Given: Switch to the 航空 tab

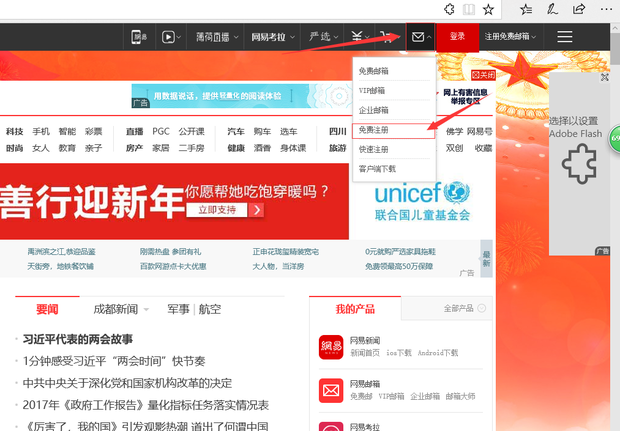Looking at the screenshot, I should tap(210, 309).
